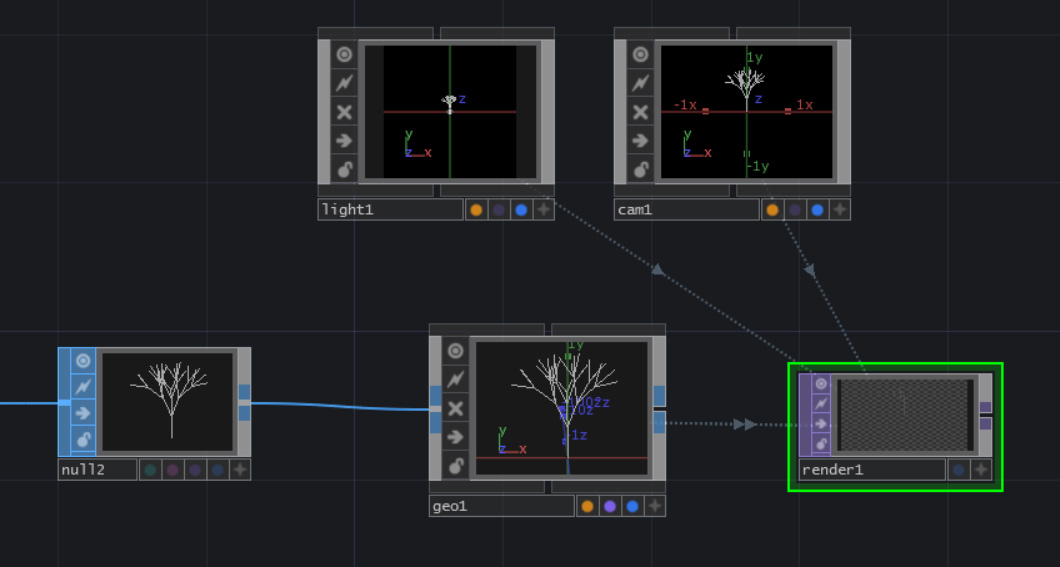Select the null2 tree viewer thumbnail
The image size is (1060, 567).
(x=167, y=401)
